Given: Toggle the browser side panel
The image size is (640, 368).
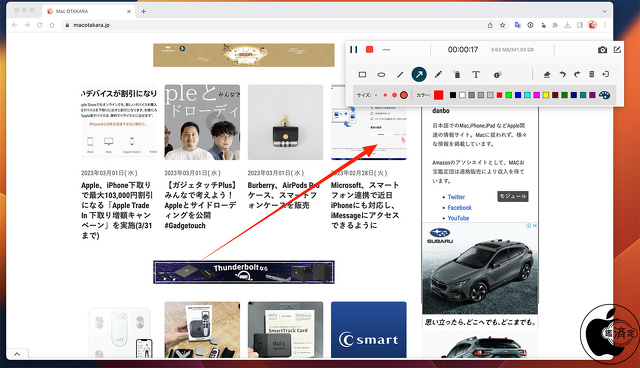Looking at the screenshot, I should tap(580, 25).
